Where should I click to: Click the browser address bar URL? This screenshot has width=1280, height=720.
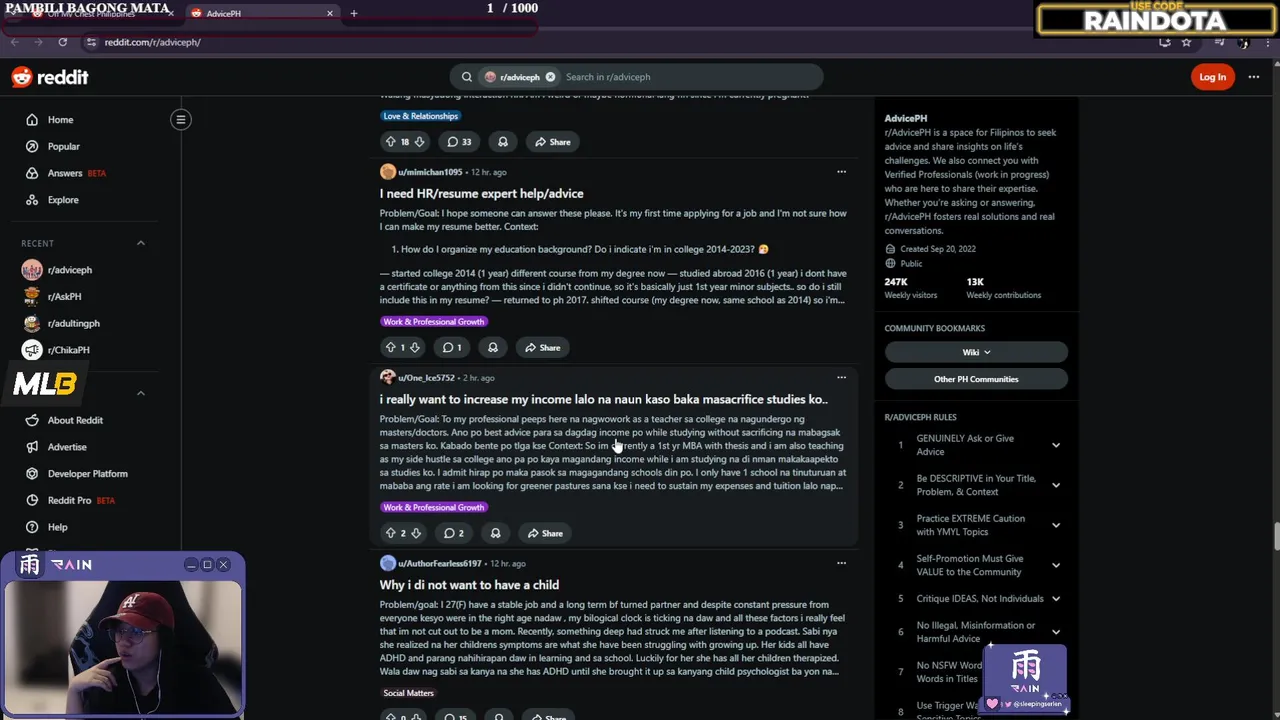tap(152, 42)
